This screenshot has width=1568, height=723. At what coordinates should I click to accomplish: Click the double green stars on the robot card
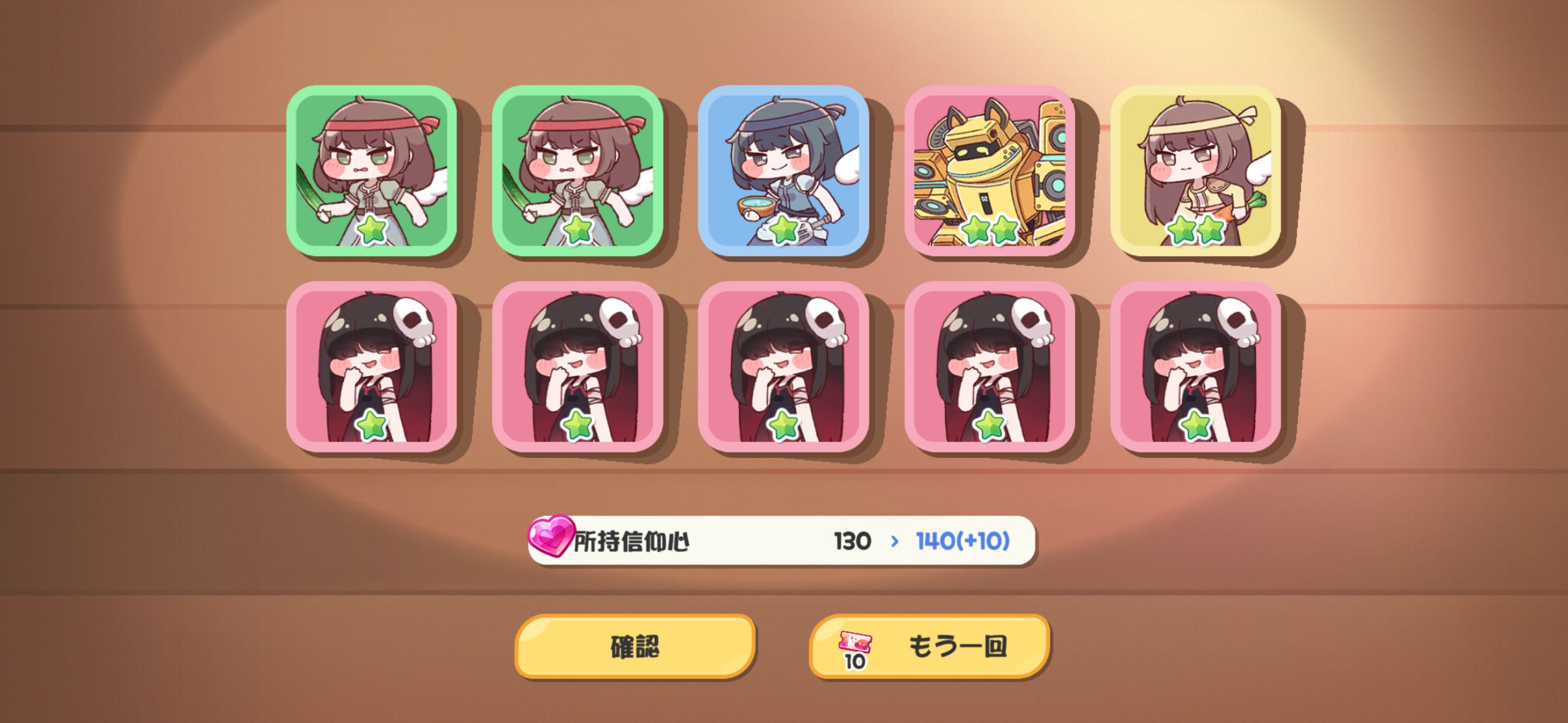(989, 229)
